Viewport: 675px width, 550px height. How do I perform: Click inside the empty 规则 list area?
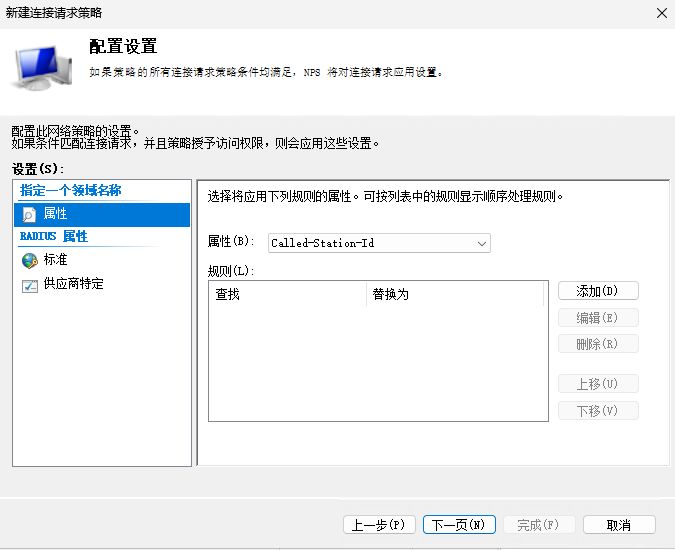tap(377, 362)
